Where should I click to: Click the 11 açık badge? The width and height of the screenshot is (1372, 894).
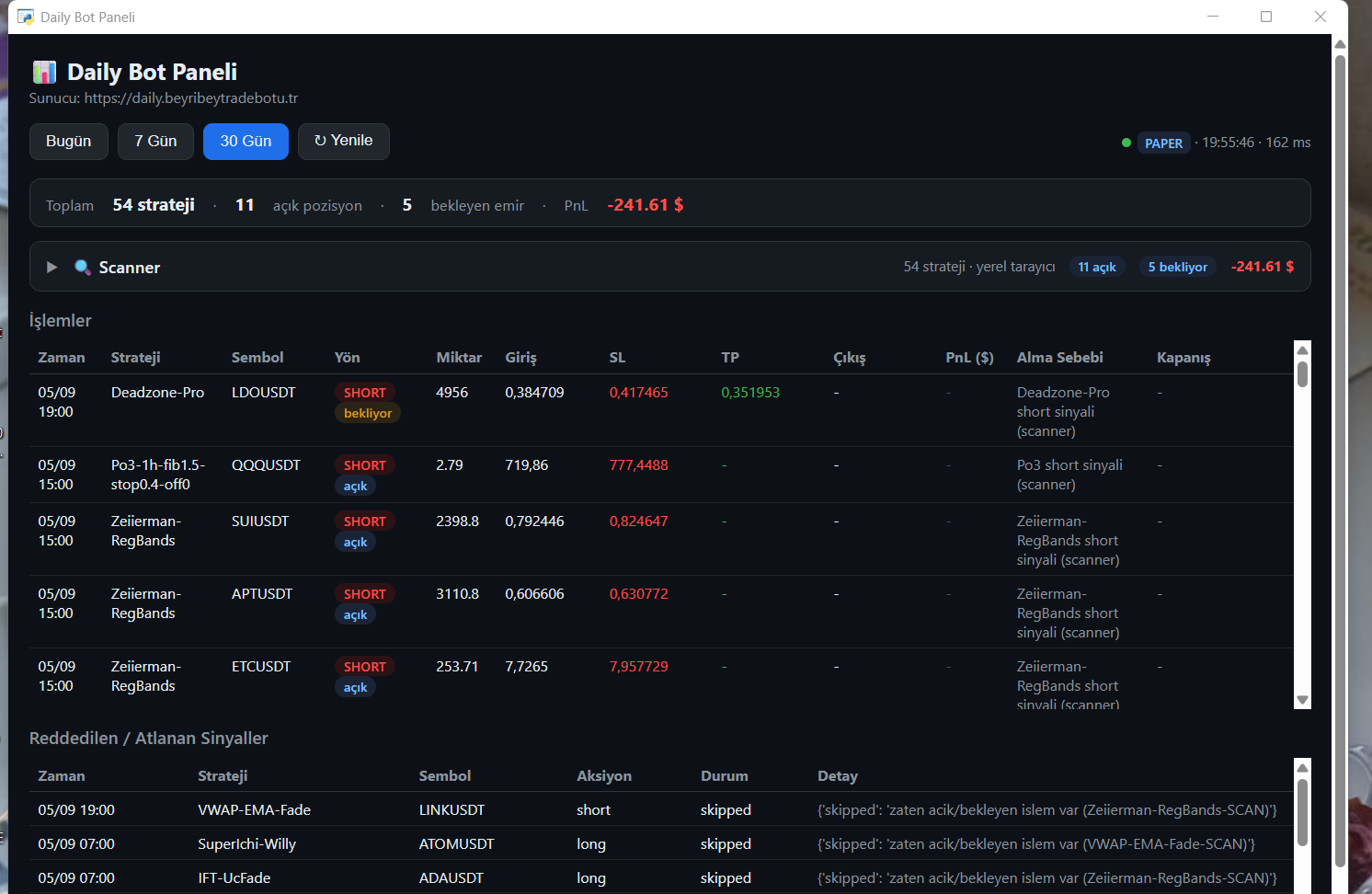(1097, 267)
